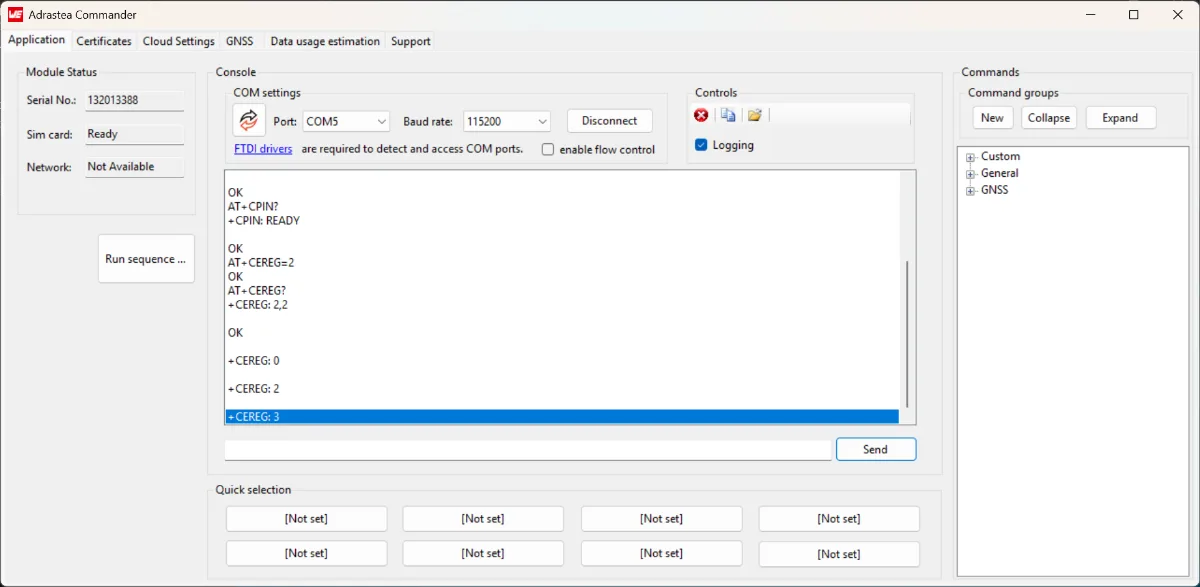Click the console vertical scrollbar
This screenshot has width=1200, height=587.
pos(907,330)
